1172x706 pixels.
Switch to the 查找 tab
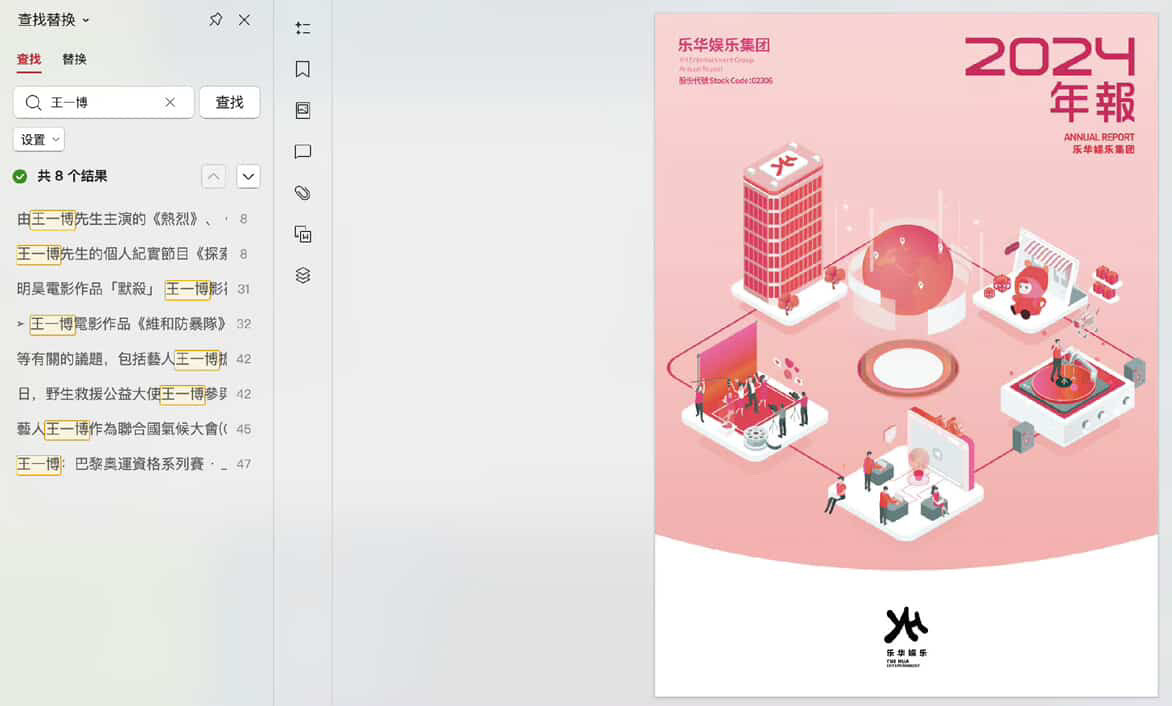(29, 59)
